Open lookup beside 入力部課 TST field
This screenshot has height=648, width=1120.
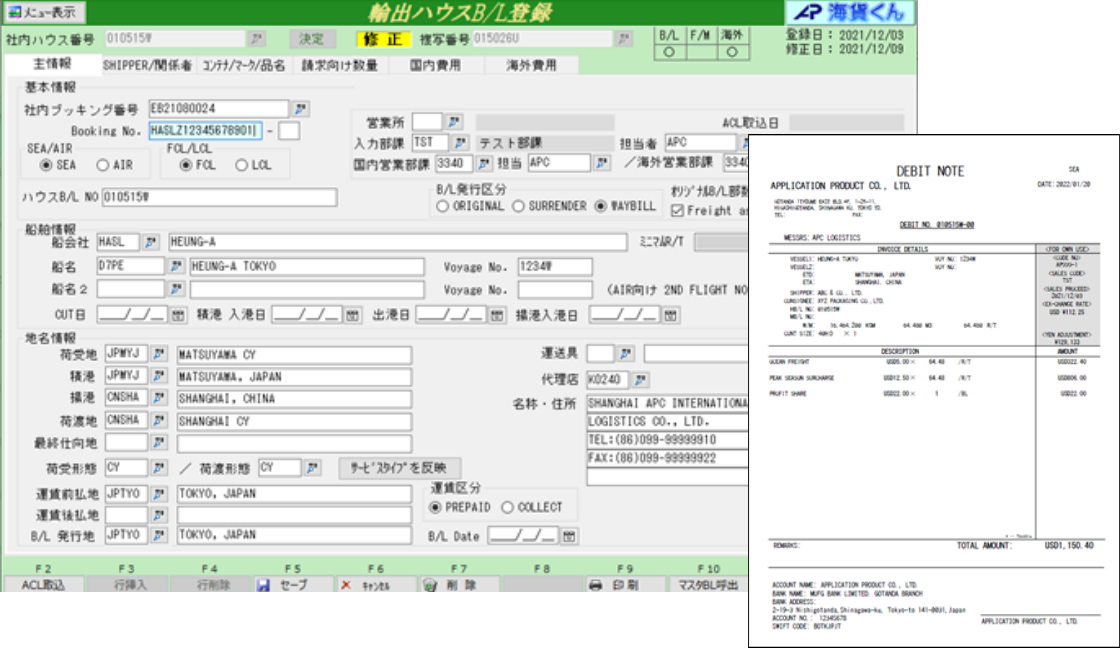coord(461,143)
